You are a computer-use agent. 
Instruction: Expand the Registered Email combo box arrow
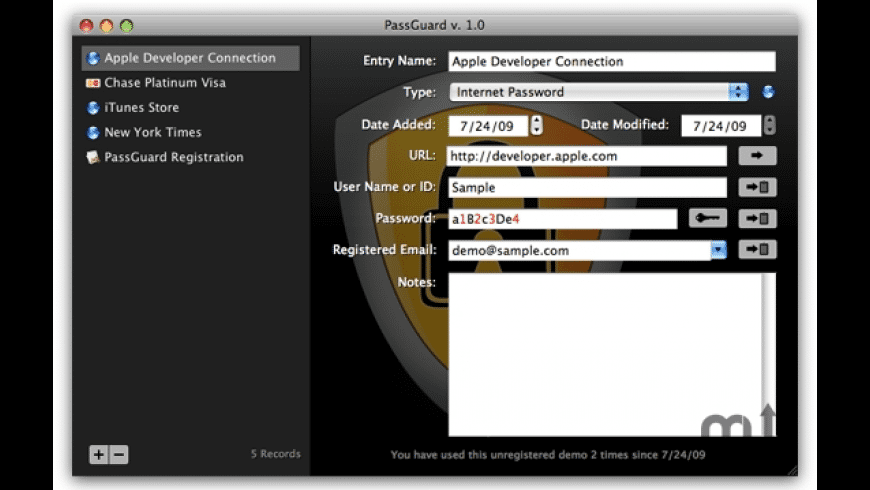719,250
